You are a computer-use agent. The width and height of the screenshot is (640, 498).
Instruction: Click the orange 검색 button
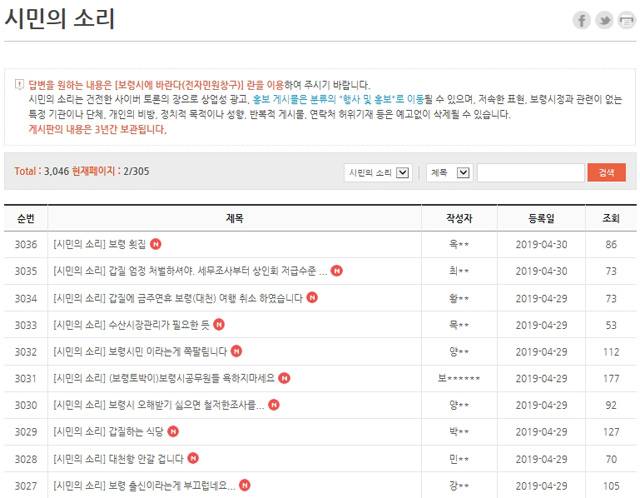607,173
